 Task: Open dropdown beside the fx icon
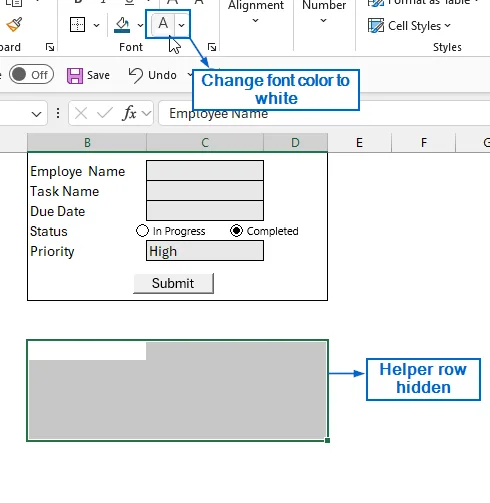point(146,114)
